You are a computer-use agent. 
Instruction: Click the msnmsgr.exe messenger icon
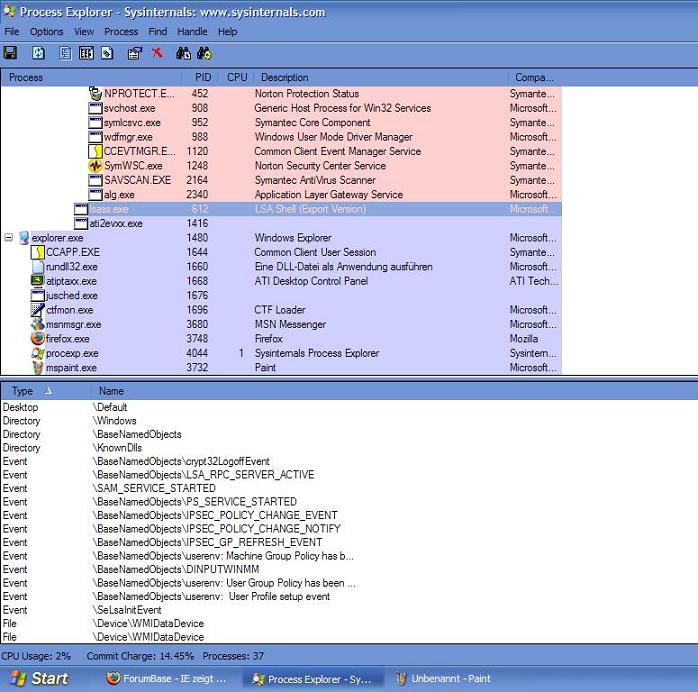[x=37, y=324]
